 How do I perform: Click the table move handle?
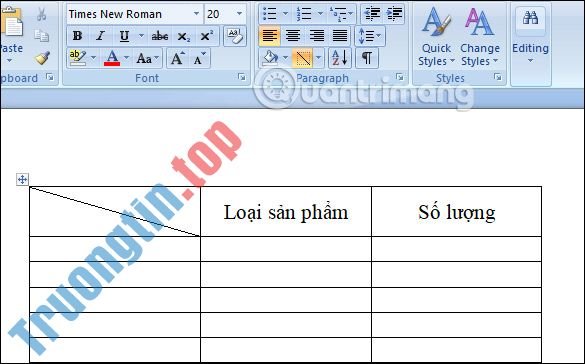click(22, 179)
